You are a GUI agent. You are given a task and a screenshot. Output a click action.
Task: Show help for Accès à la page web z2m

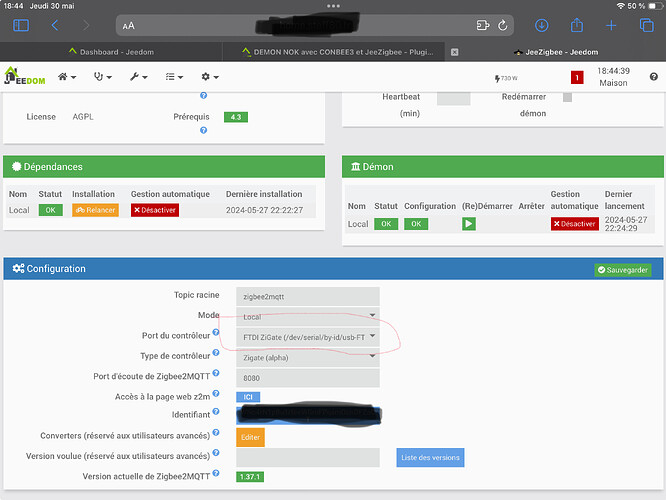(216, 393)
